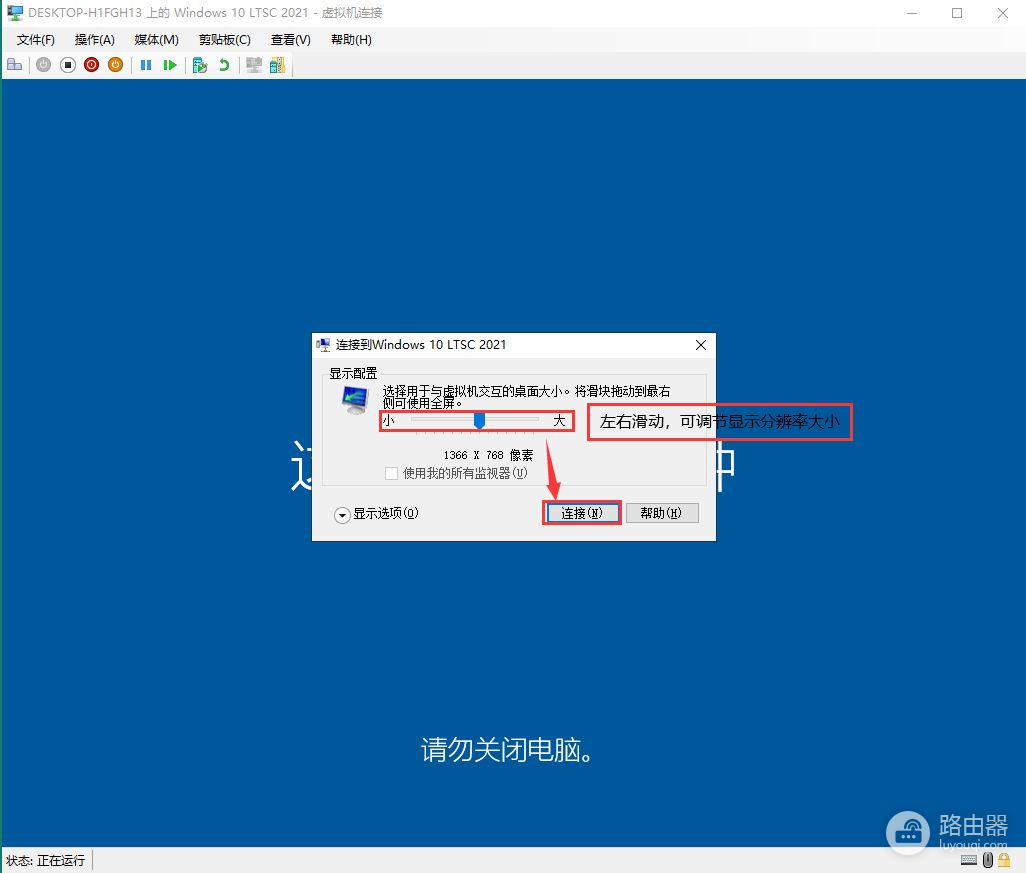Viewport: 1026px width, 873px height.
Task: Click the desktop size slider thumb
Action: click(479, 420)
